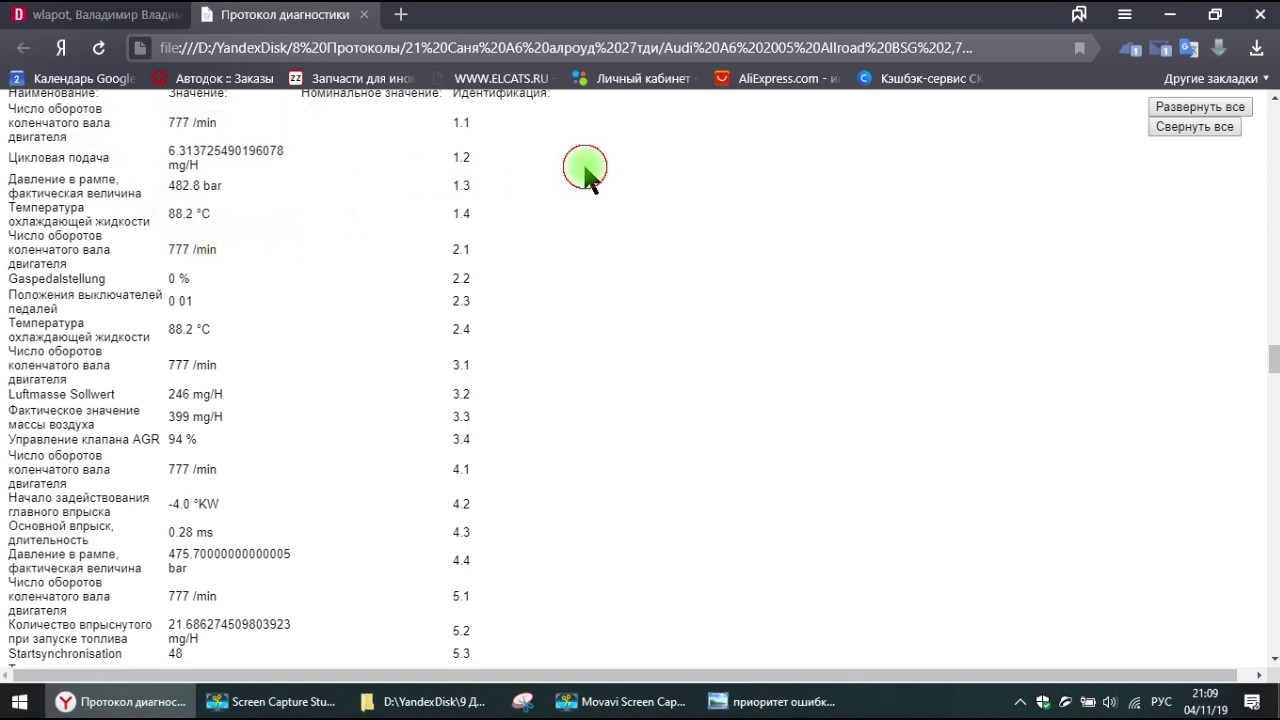Open the Wi-Fi network tray icon
Image resolution: width=1280 pixels, height=720 pixels.
pos(1132,702)
